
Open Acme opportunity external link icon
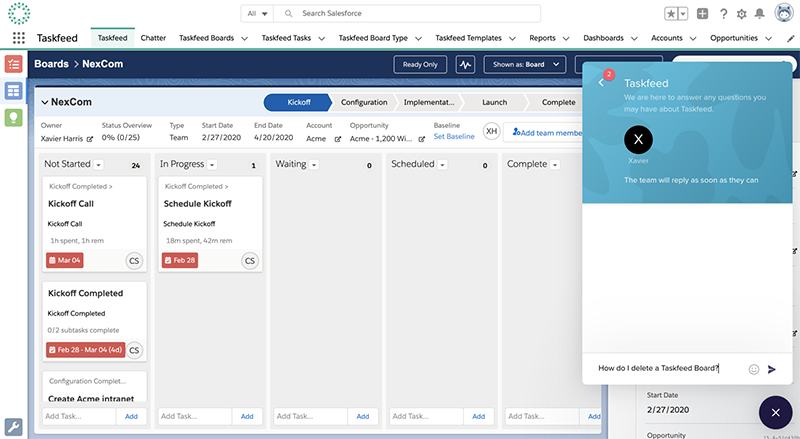(x=421, y=139)
